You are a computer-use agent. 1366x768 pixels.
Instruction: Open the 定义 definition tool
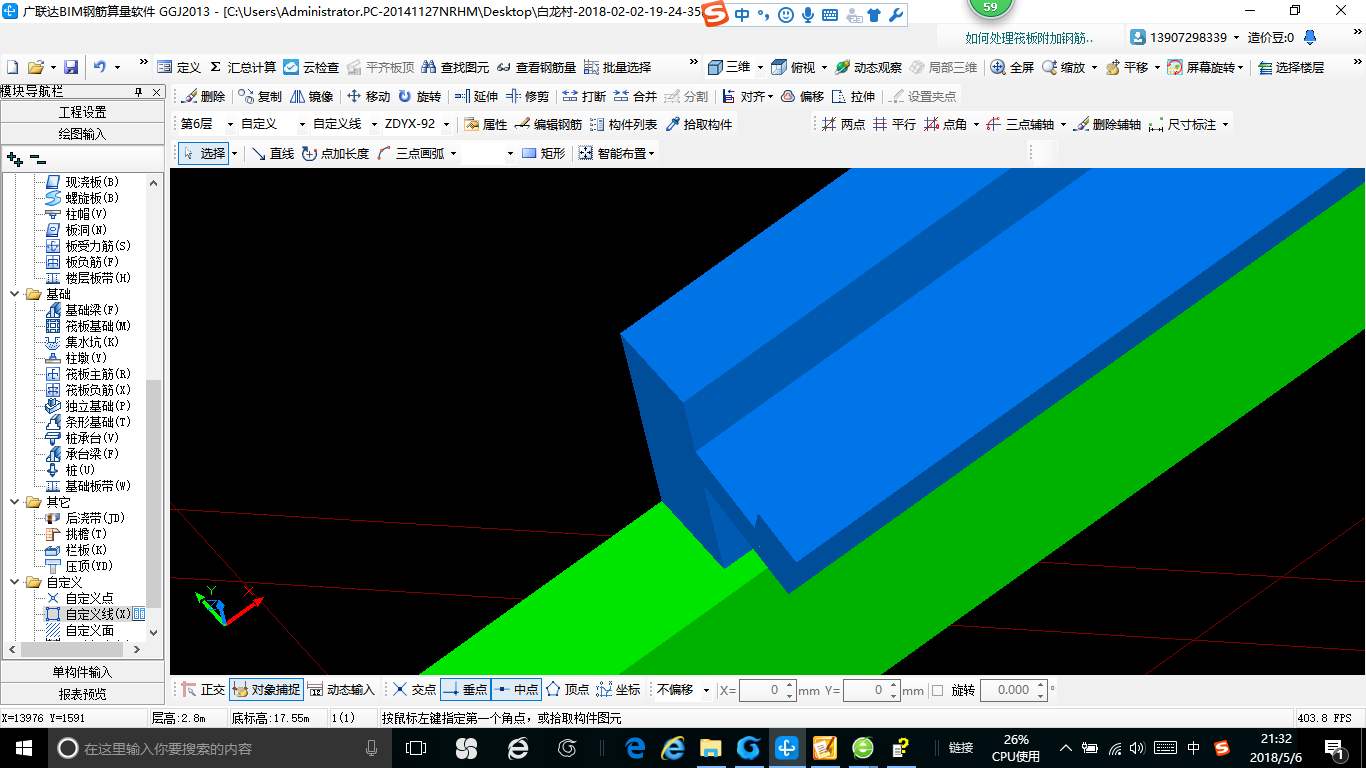click(x=179, y=67)
